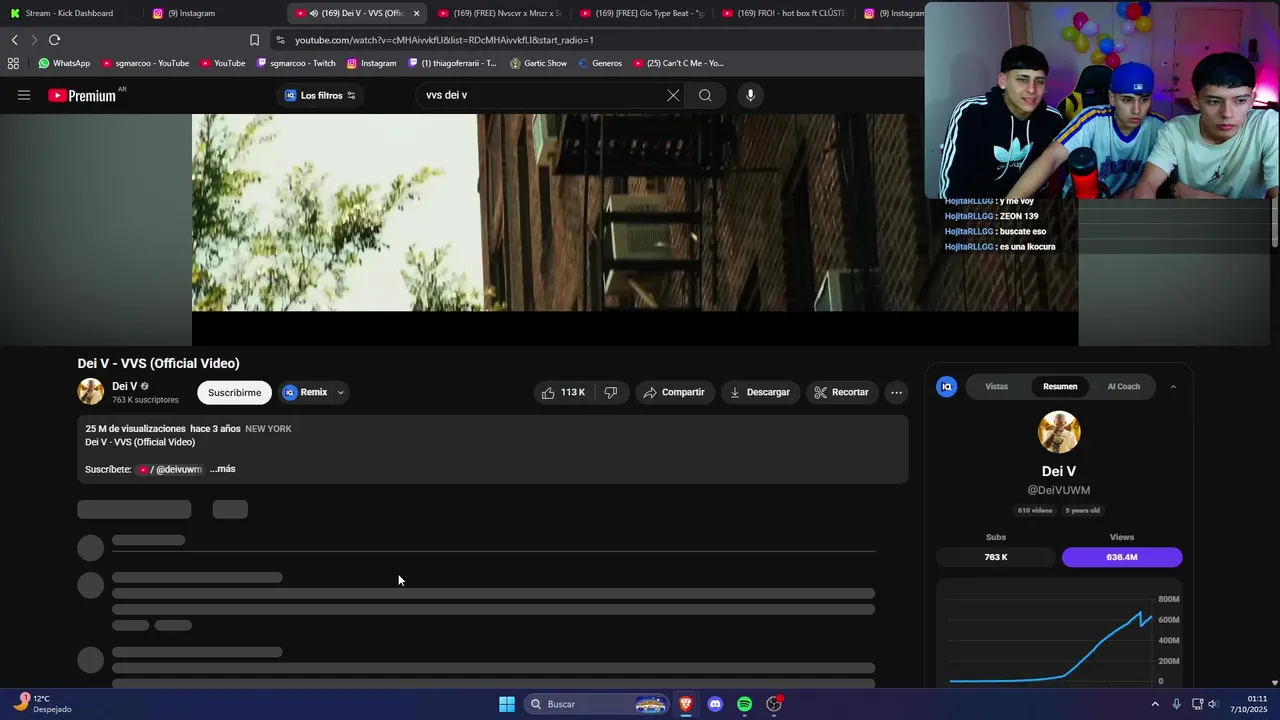
Task: Open the tray network icon
Action: (1197, 704)
